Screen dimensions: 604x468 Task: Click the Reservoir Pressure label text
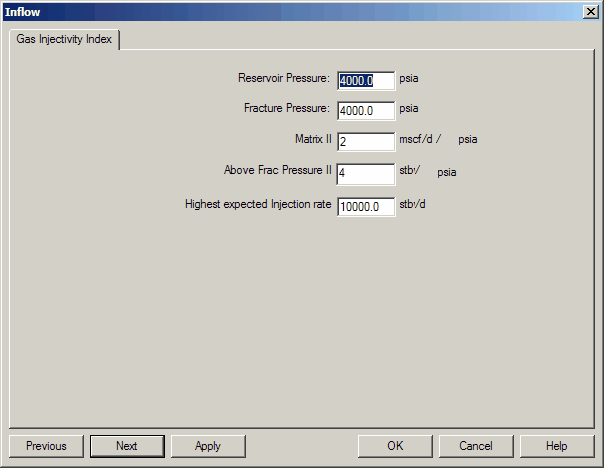(283, 78)
